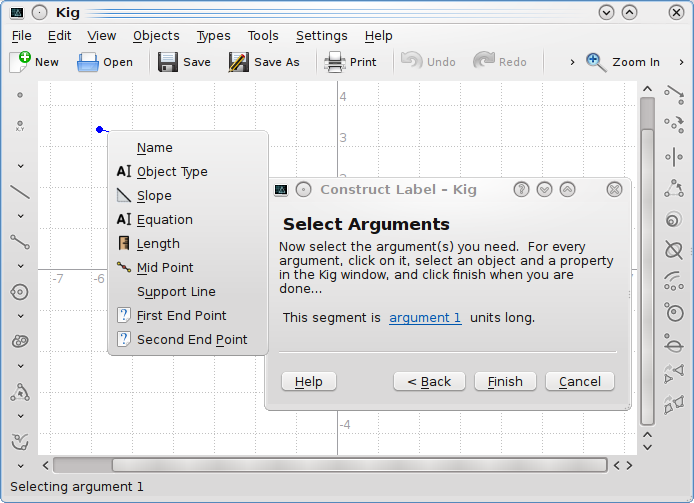The image size is (694, 503).
Task: Click the vertical scrollbar up arrow
Action: click(x=648, y=89)
